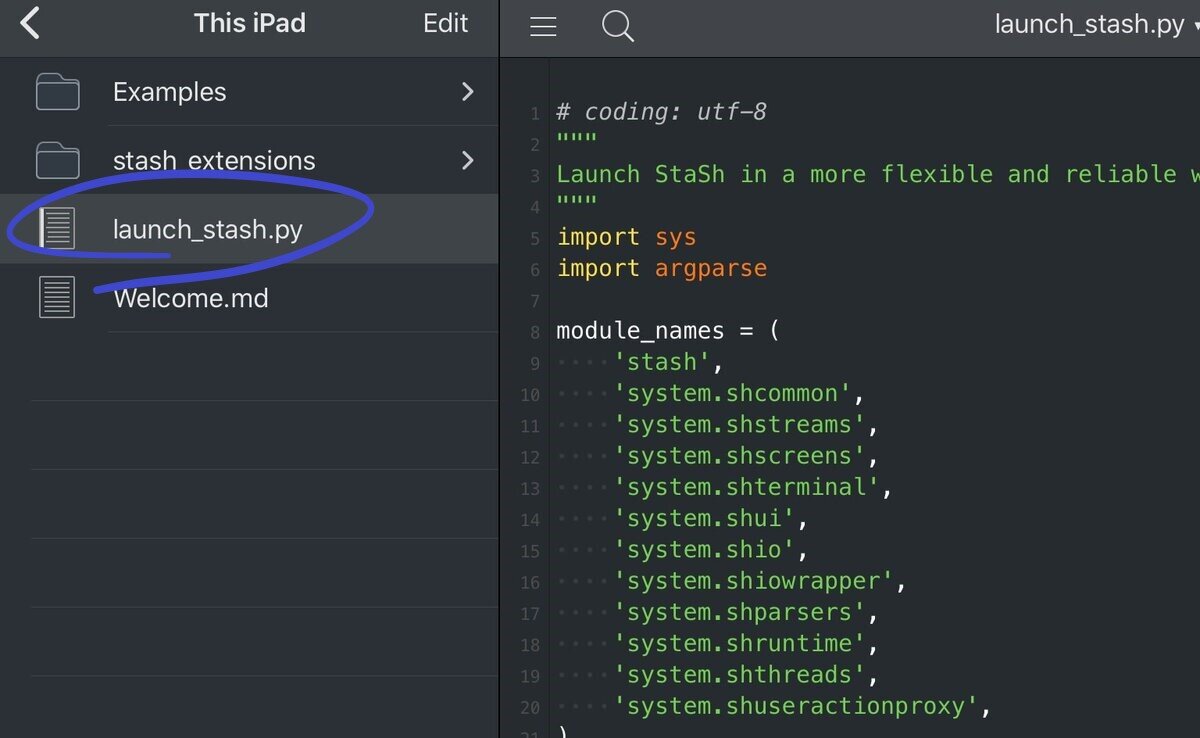Tap the launch_stash.py document icon
Viewport: 1200px width, 738px height.
[x=57, y=228]
